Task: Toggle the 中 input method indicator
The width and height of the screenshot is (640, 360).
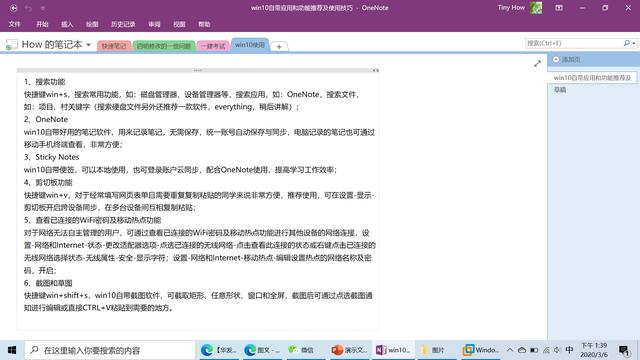Action: coord(569,350)
